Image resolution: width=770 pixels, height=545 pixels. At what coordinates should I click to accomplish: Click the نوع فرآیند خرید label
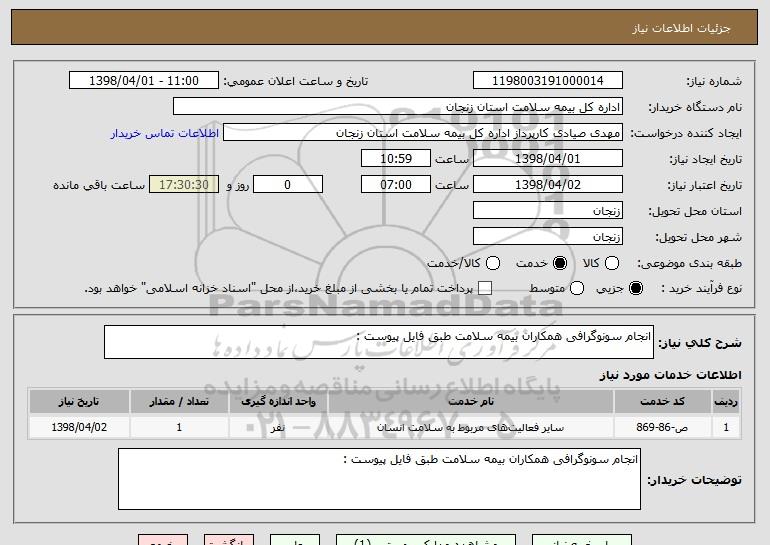[702, 288]
